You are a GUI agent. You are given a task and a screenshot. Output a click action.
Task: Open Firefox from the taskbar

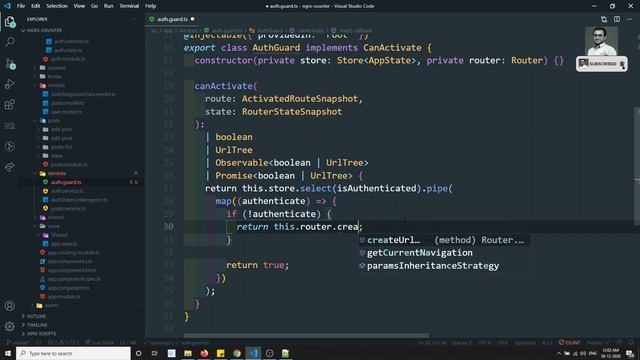pos(204,353)
